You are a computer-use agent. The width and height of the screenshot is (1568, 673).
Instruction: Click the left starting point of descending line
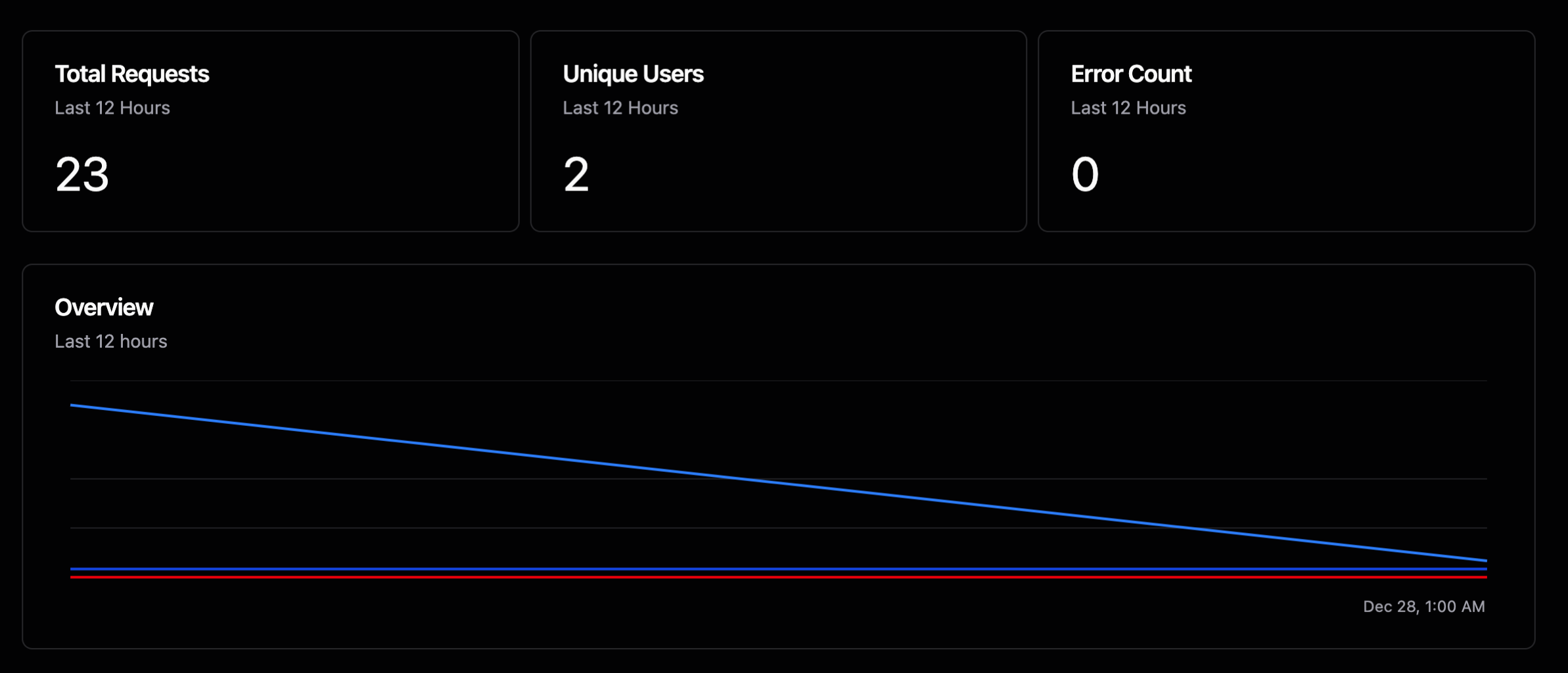72,406
